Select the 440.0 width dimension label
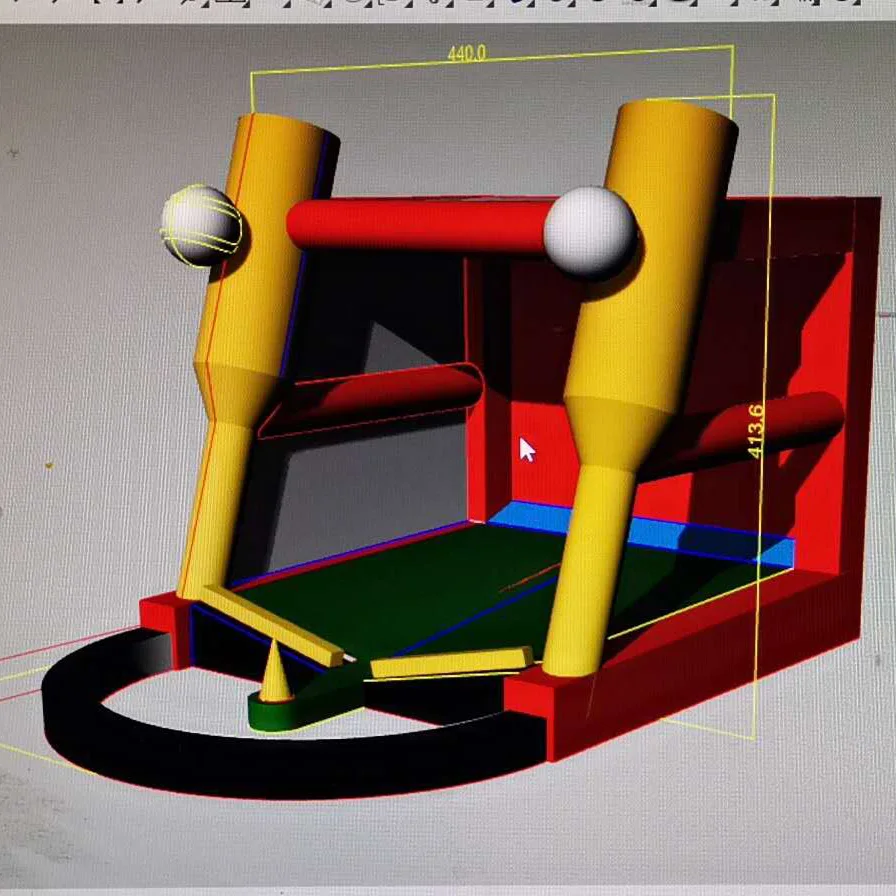Image resolution: width=896 pixels, height=896 pixels. click(x=467, y=54)
